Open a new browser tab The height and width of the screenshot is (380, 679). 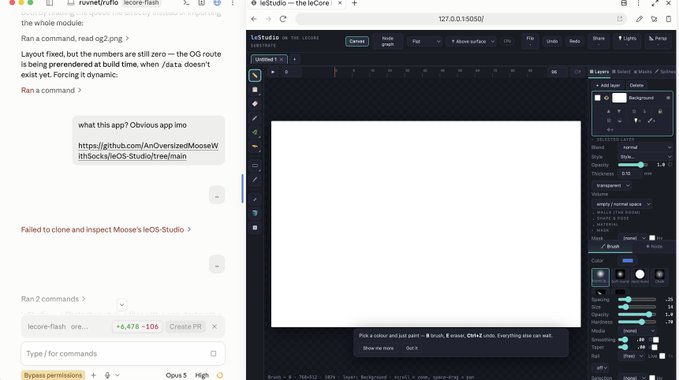point(354,3)
